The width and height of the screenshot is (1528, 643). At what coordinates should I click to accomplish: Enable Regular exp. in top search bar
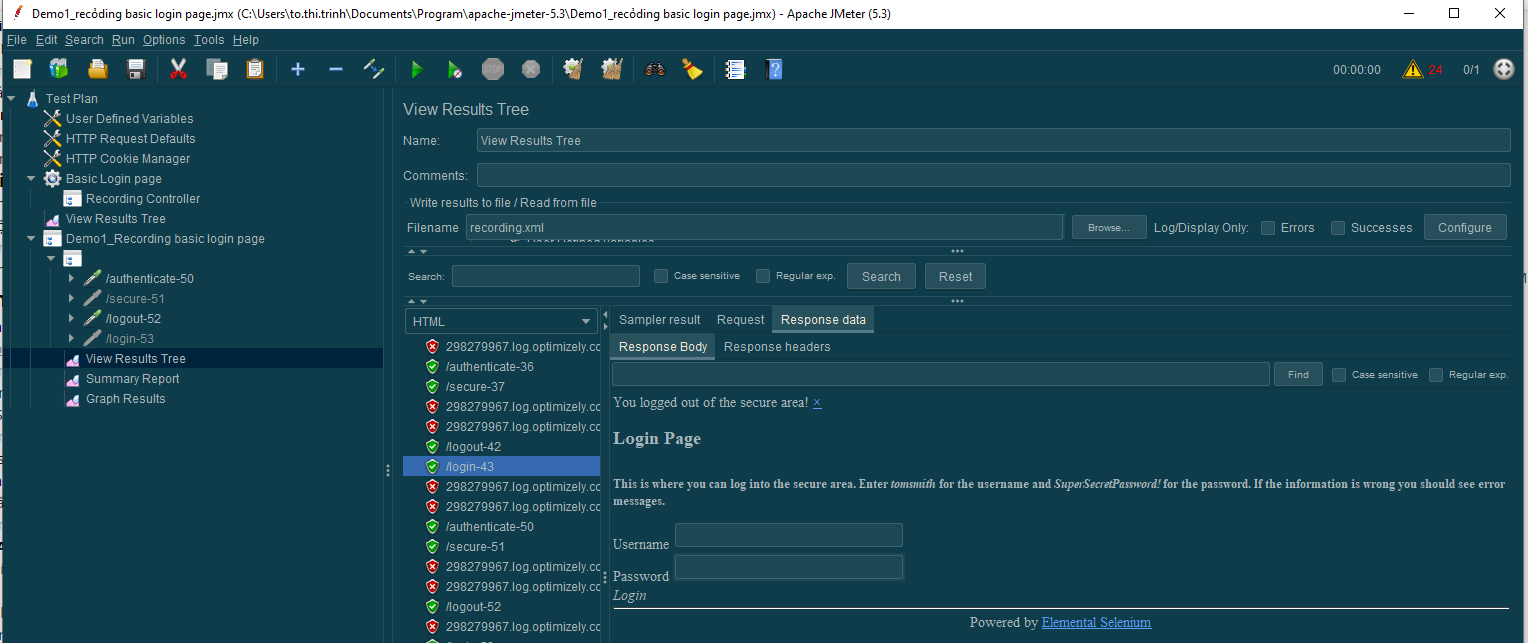(x=763, y=276)
